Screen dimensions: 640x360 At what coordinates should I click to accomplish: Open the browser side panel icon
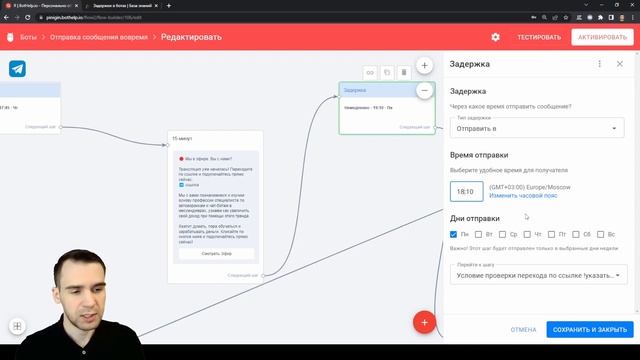611,18
